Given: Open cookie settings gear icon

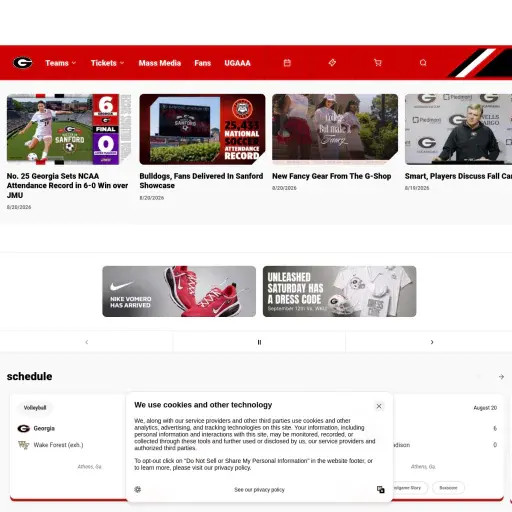Looking at the screenshot, I should click(x=138, y=489).
